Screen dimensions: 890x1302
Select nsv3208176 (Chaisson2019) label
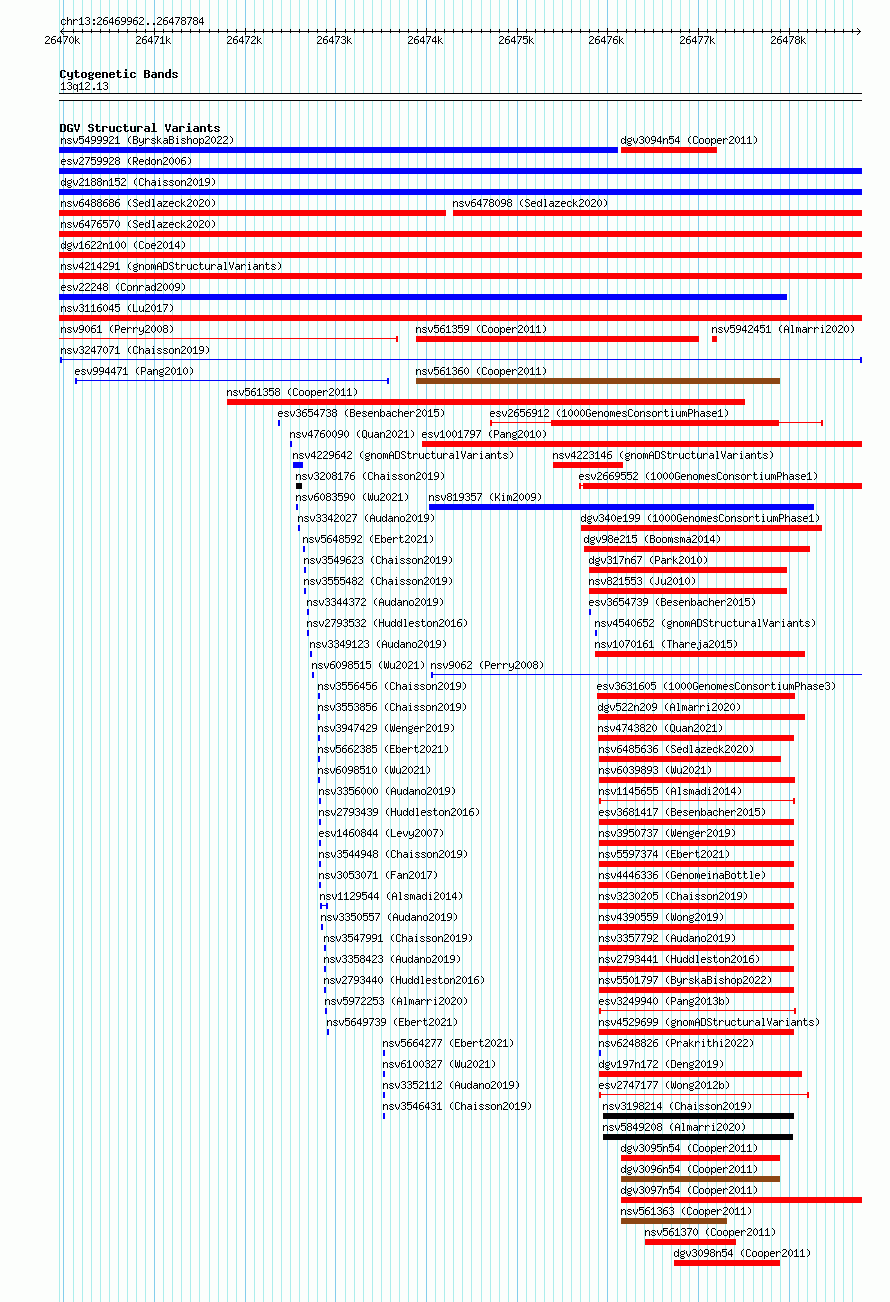coord(370,476)
